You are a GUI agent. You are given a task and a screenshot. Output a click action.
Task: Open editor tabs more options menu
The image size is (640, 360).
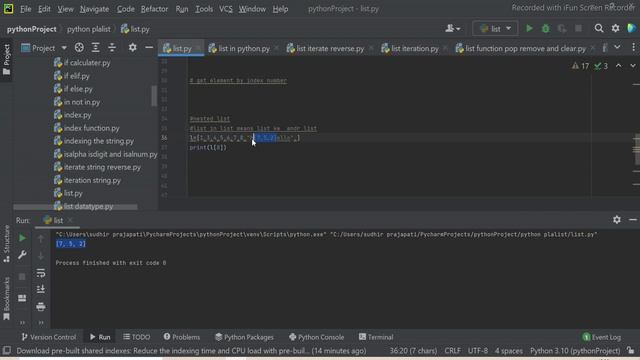(633, 48)
